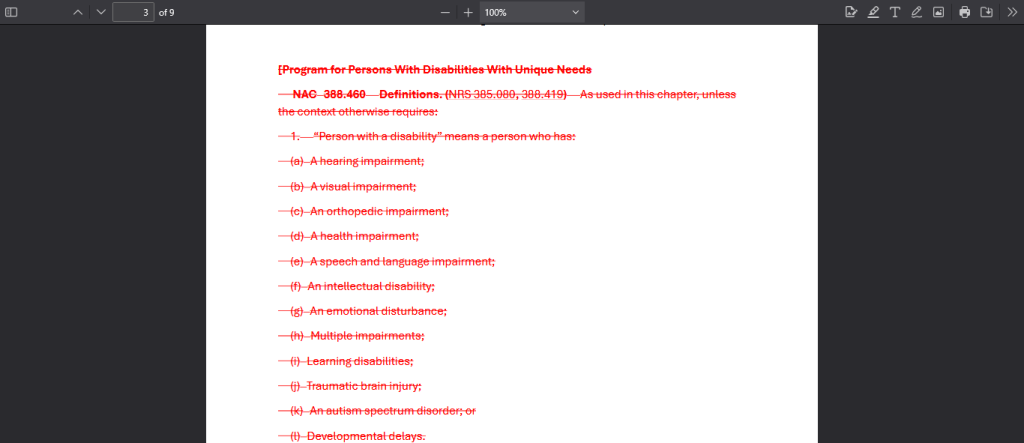
Task: Click '(a) A hearing impairment;' line
Action: (x=357, y=161)
